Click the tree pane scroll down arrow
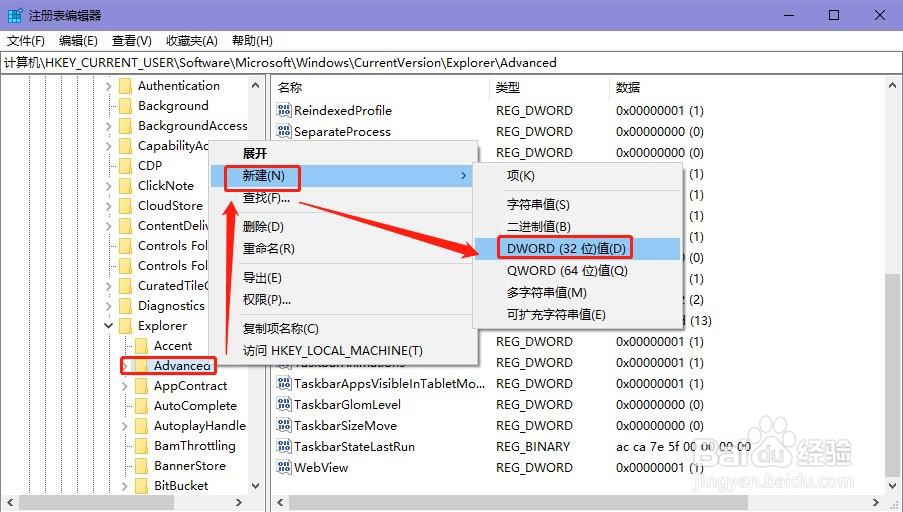 pyautogui.click(x=256, y=486)
